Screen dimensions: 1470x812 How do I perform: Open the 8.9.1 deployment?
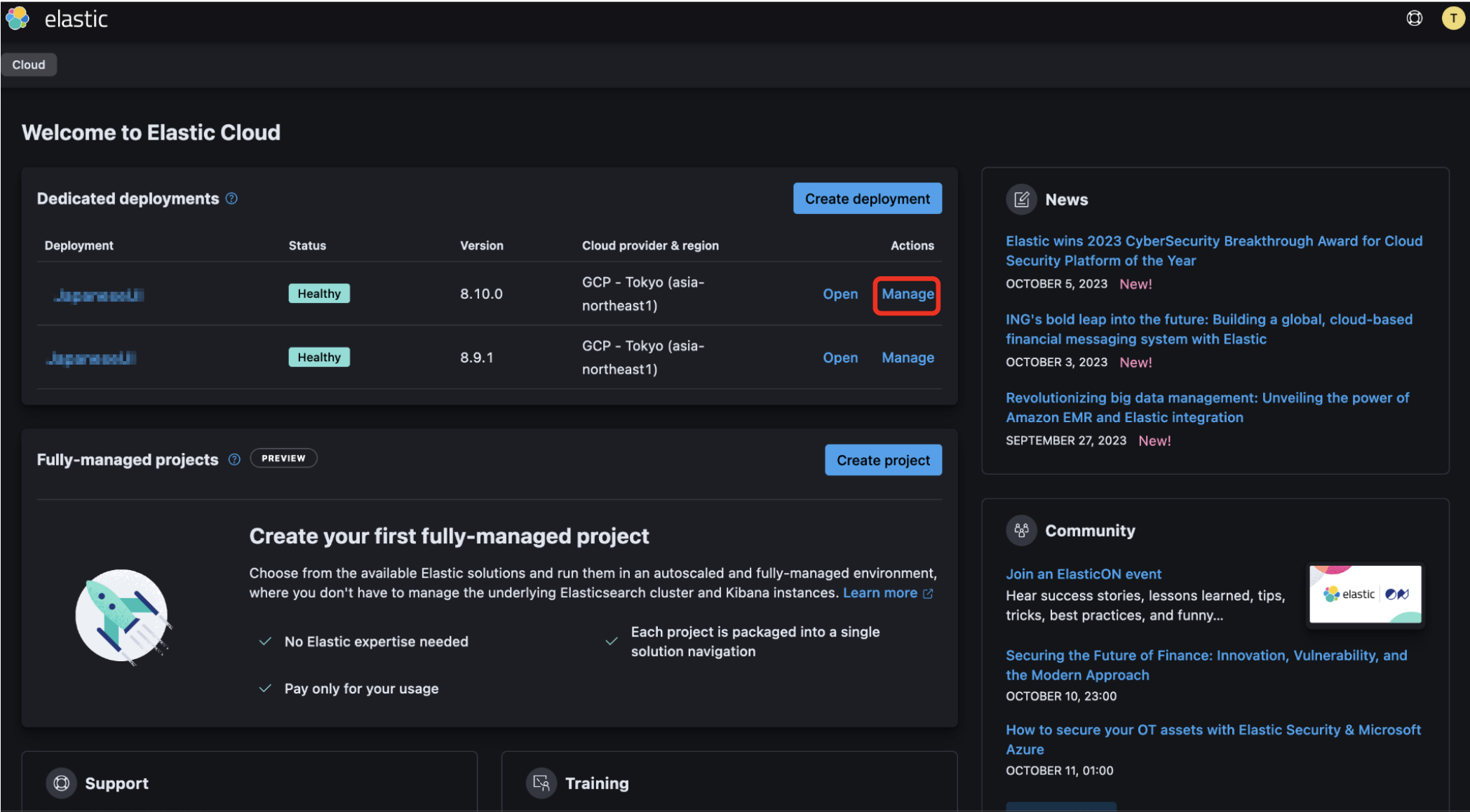[x=839, y=358]
